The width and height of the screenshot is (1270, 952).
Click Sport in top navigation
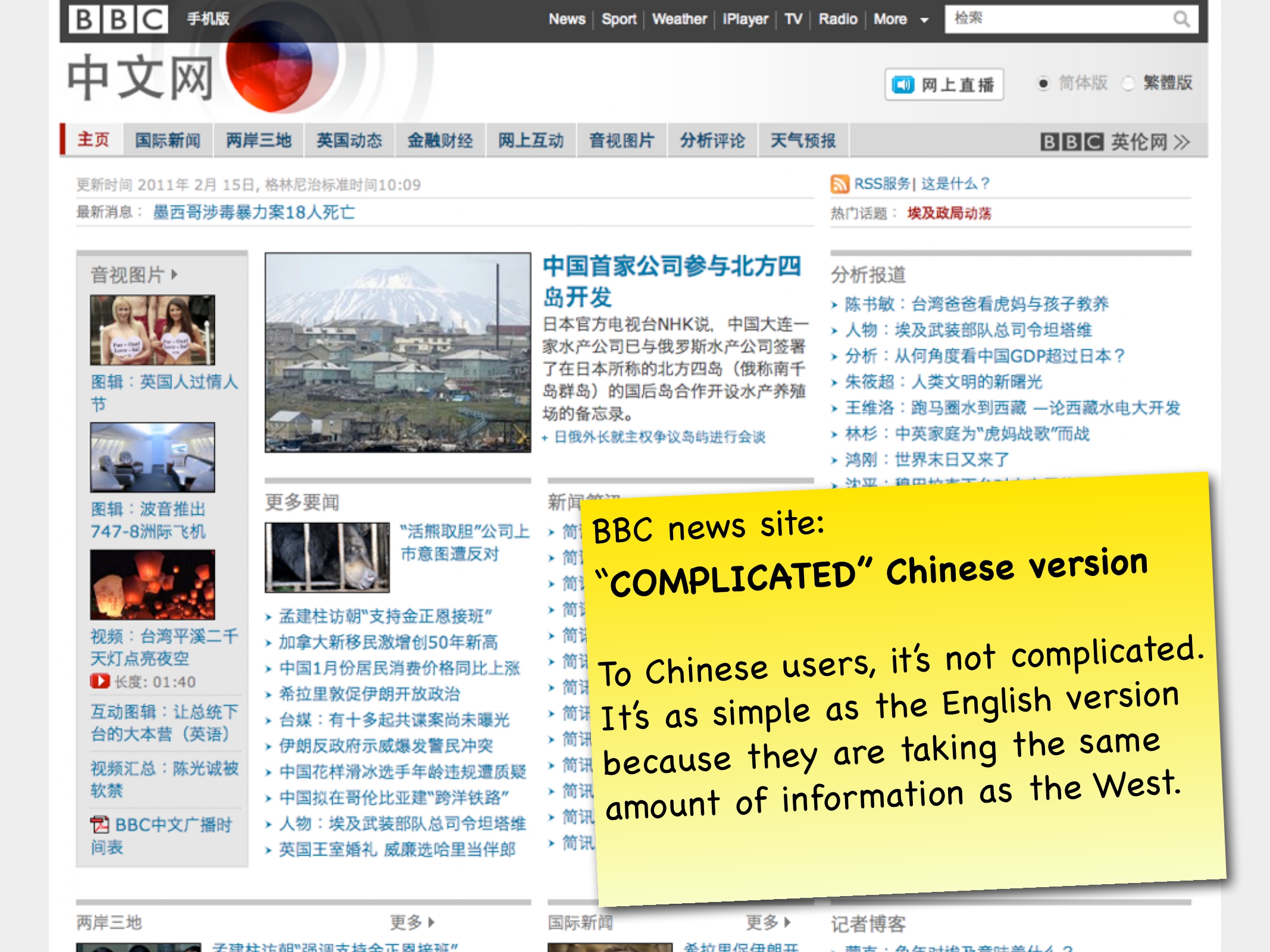coord(619,19)
